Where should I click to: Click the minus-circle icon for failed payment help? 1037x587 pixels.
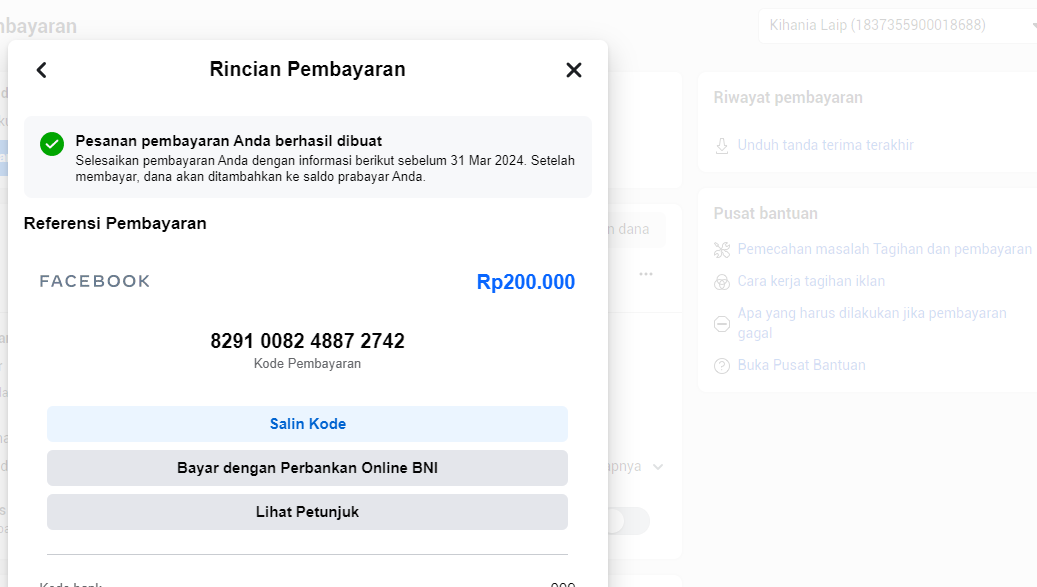point(722,323)
